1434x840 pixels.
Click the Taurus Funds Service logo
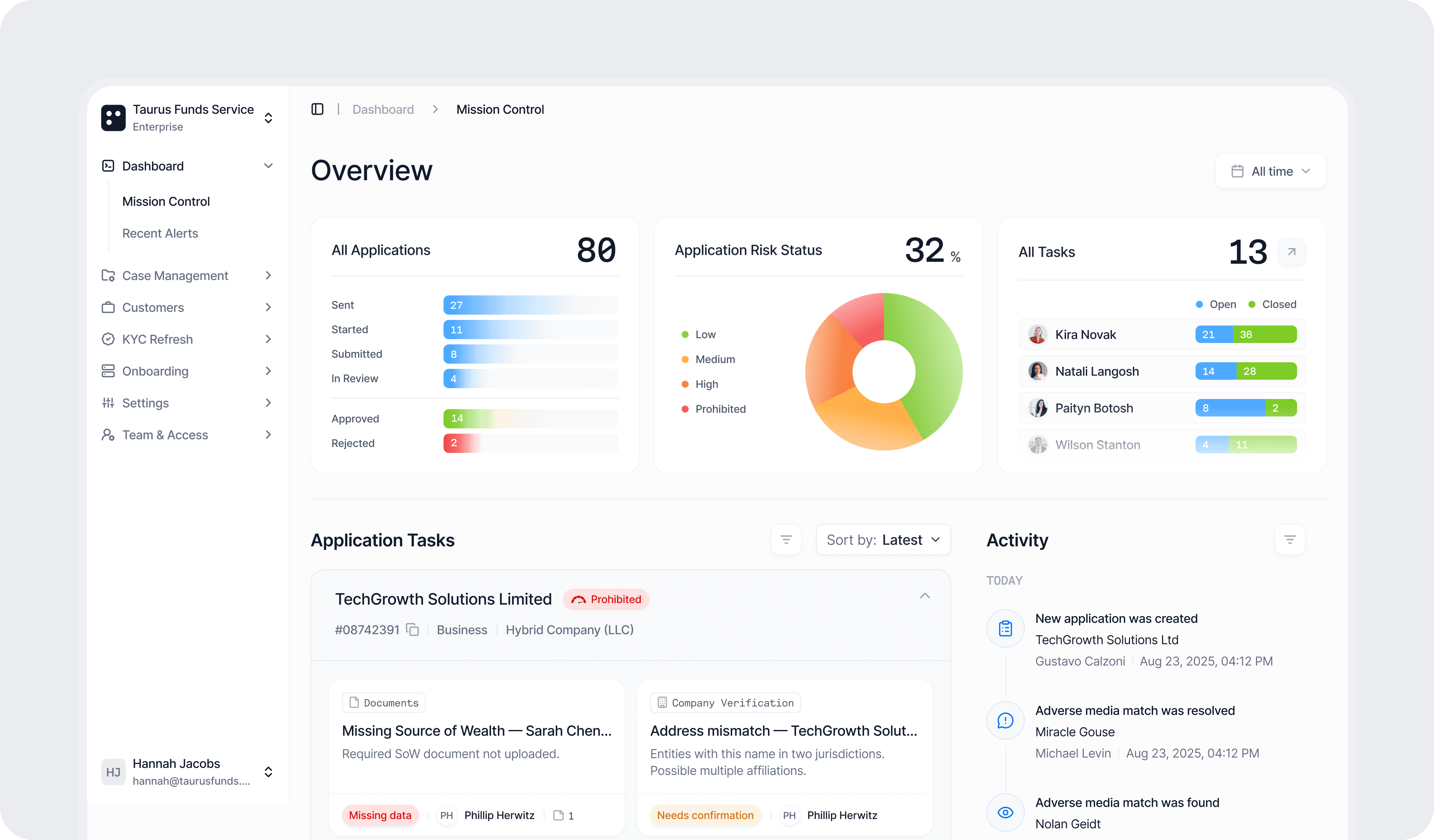[x=113, y=118]
